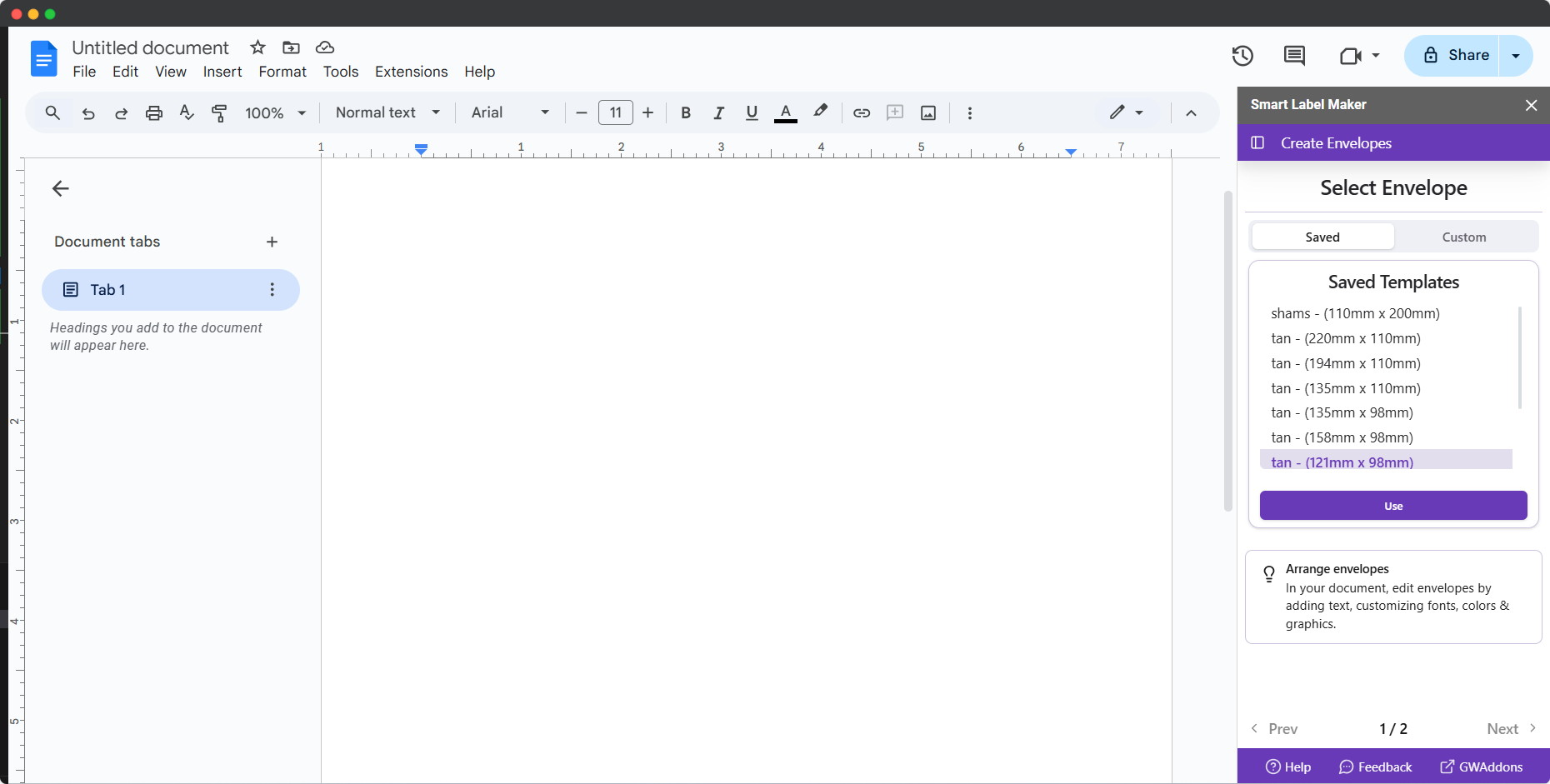Undo the last action
This screenshot has height=784, width=1550.
(x=88, y=113)
